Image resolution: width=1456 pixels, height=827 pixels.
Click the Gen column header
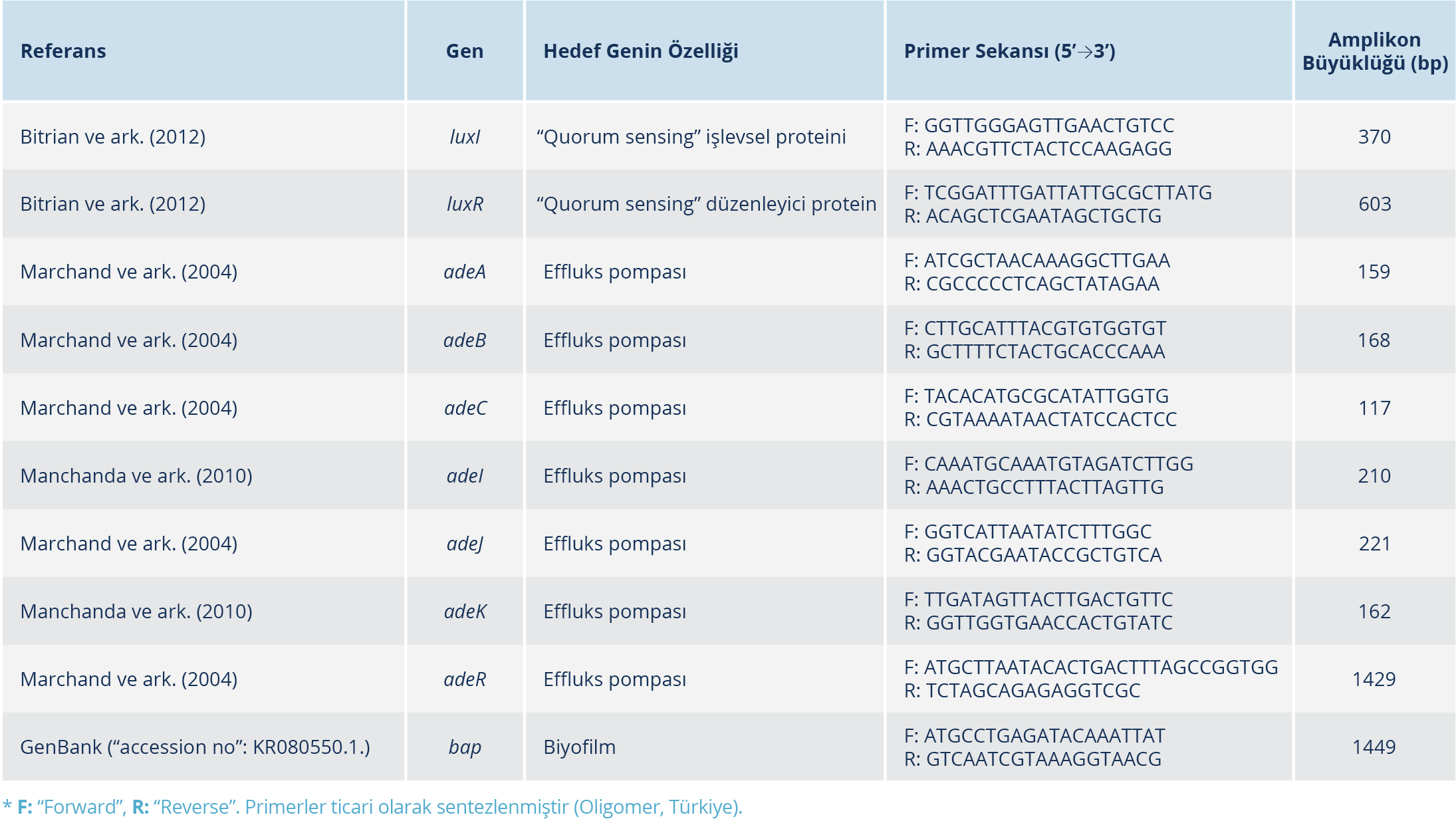pyautogui.click(x=465, y=51)
